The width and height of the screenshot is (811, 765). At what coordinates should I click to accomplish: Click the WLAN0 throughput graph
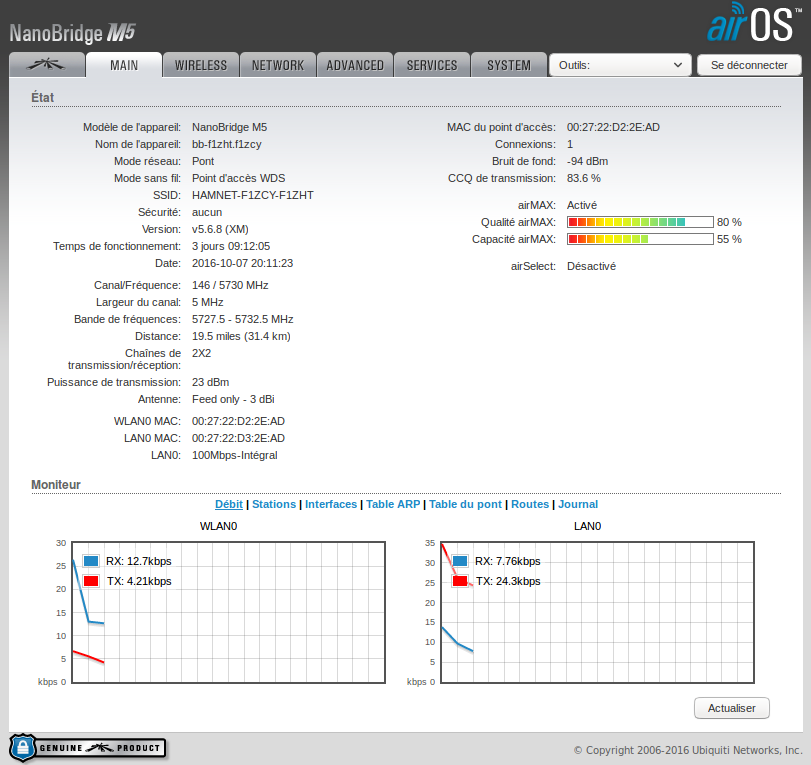(229, 612)
